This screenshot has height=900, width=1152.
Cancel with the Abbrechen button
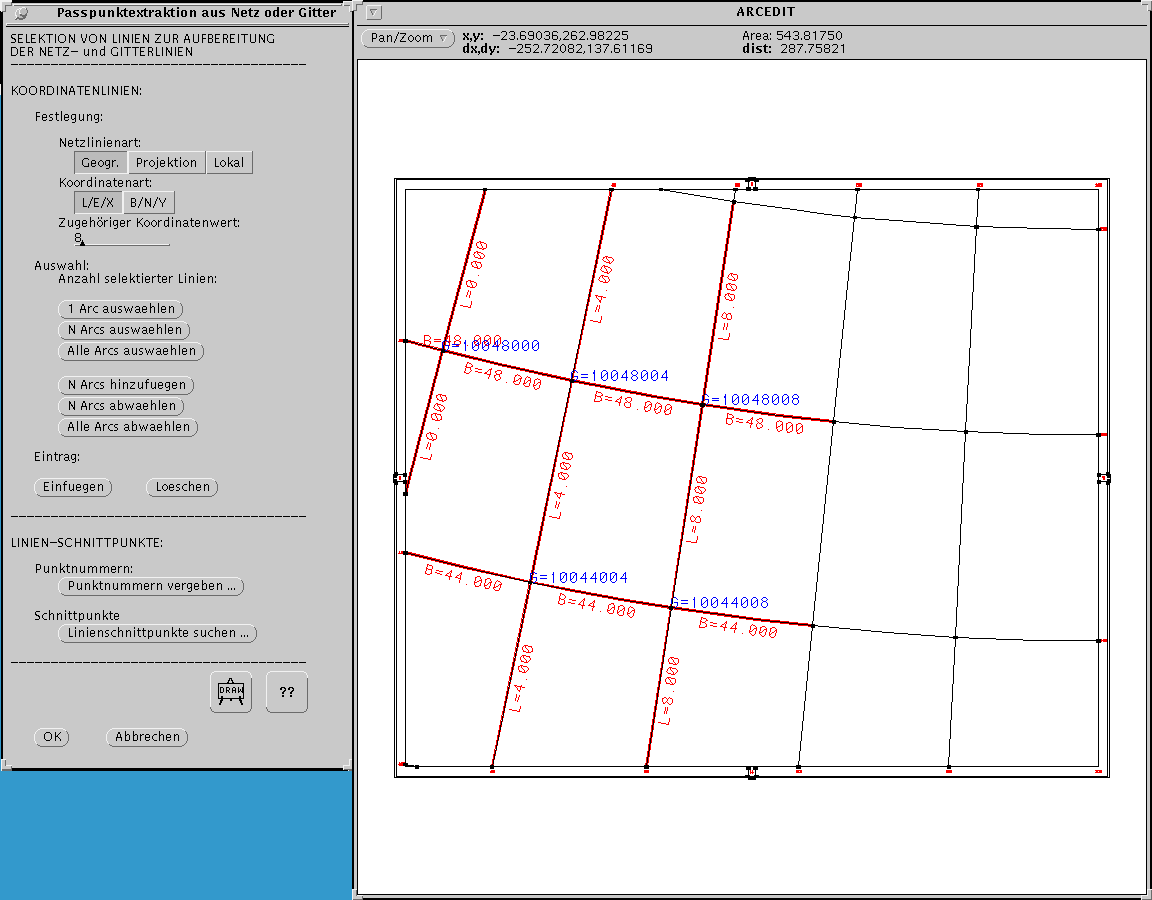tap(147, 737)
